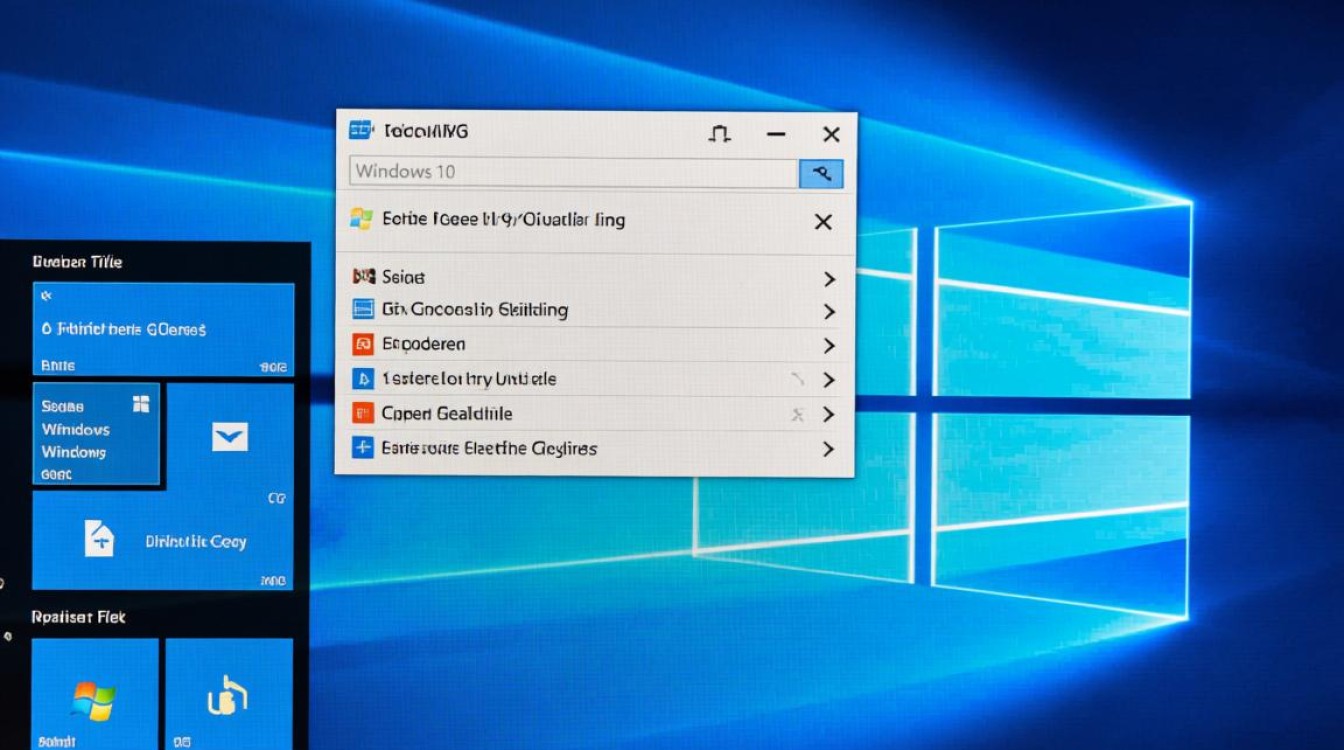
Task: Select the pin toggle in the title bar
Action: [x=719, y=133]
